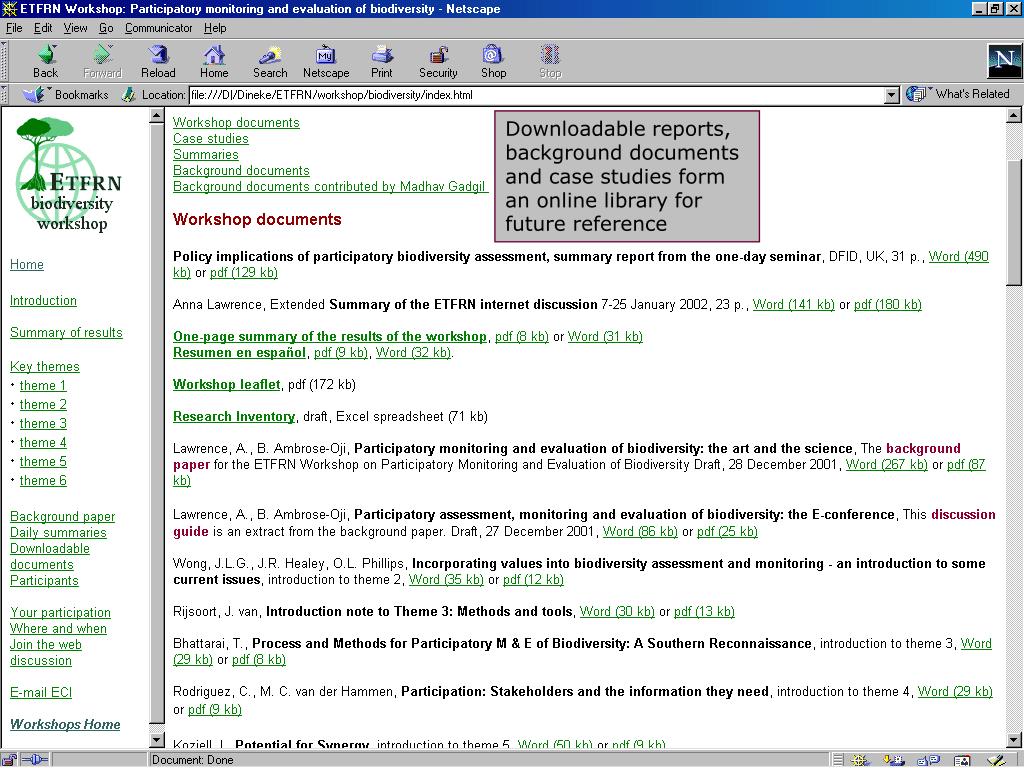Open theme 6 in the sidebar
Image resolution: width=1024 pixels, height=768 pixels.
[x=43, y=481]
